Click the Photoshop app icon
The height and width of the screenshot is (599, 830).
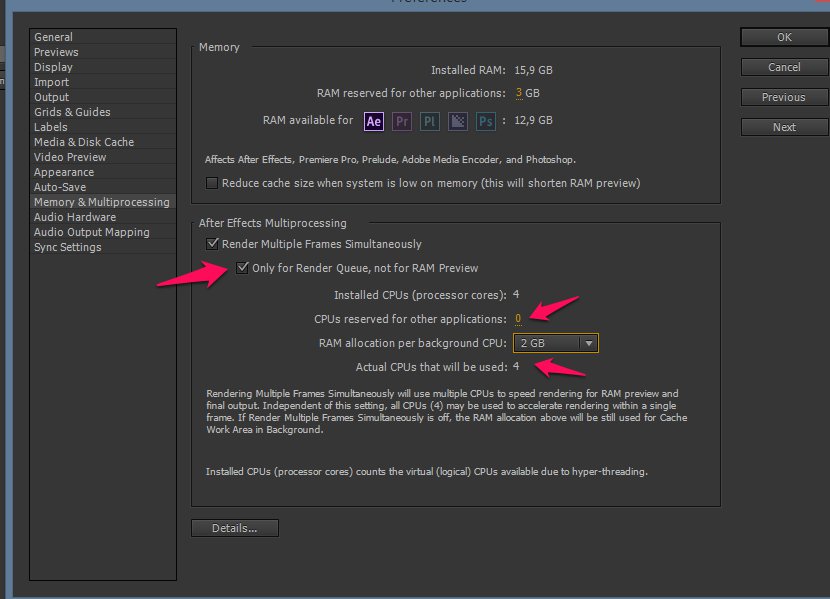(x=486, y=121)
